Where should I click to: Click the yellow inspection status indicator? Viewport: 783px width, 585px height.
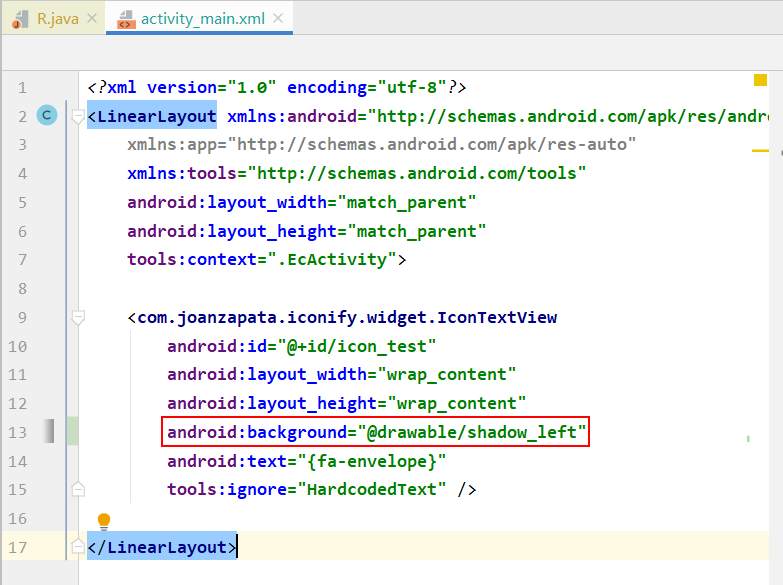tap(760, 80)
